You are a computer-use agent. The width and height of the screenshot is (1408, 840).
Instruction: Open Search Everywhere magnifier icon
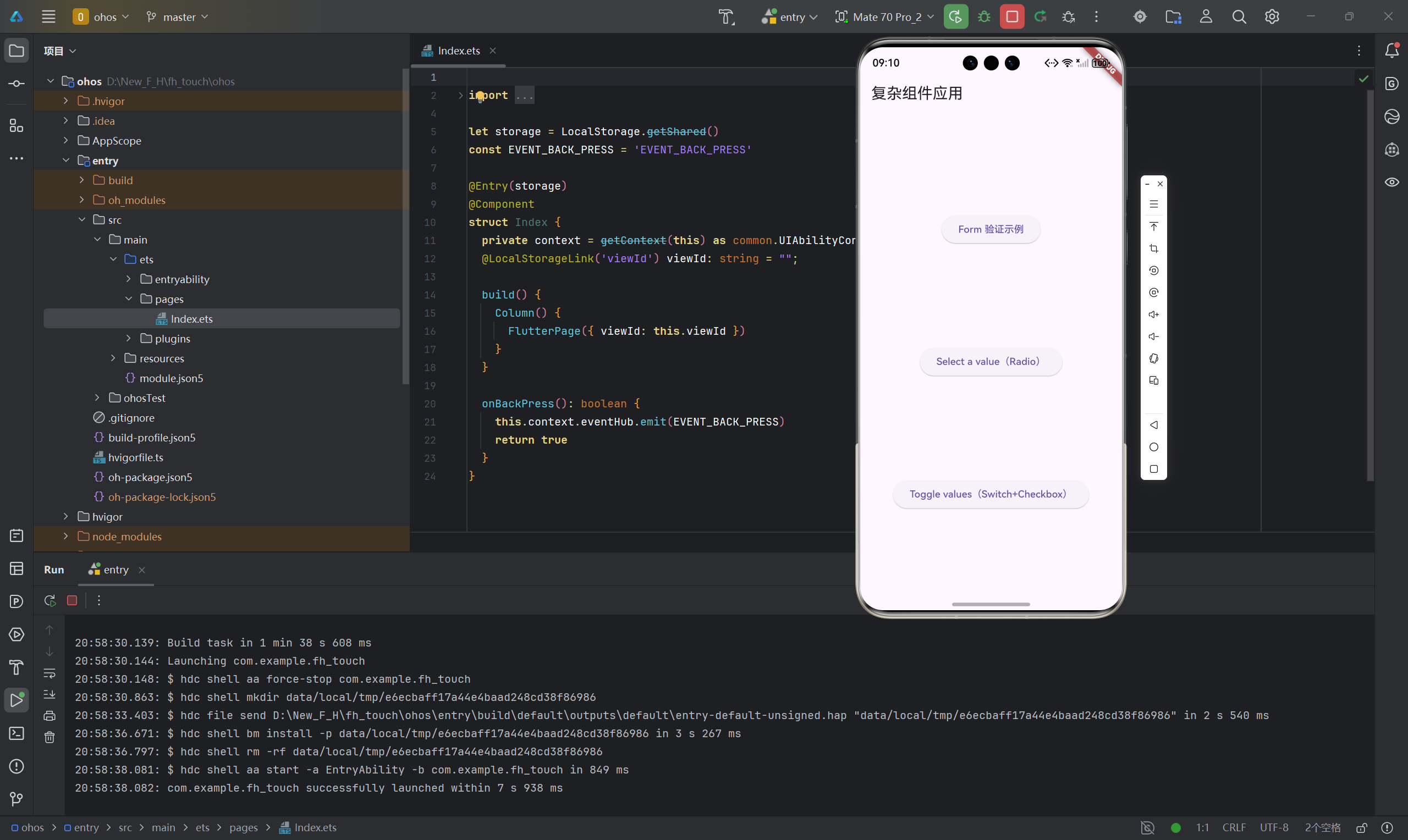click(x=1239, y=17)
